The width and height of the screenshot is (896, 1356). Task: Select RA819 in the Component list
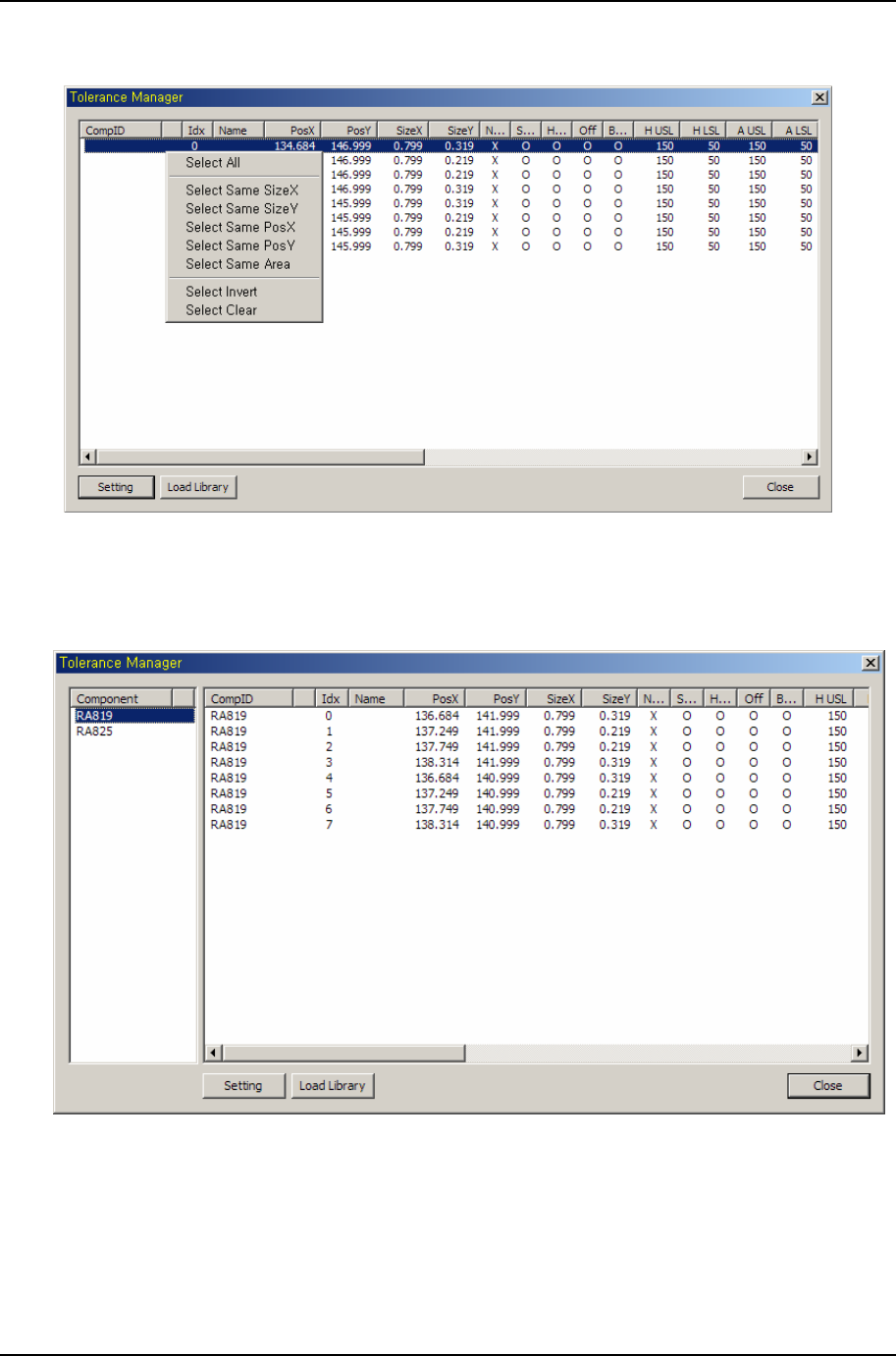134,716
